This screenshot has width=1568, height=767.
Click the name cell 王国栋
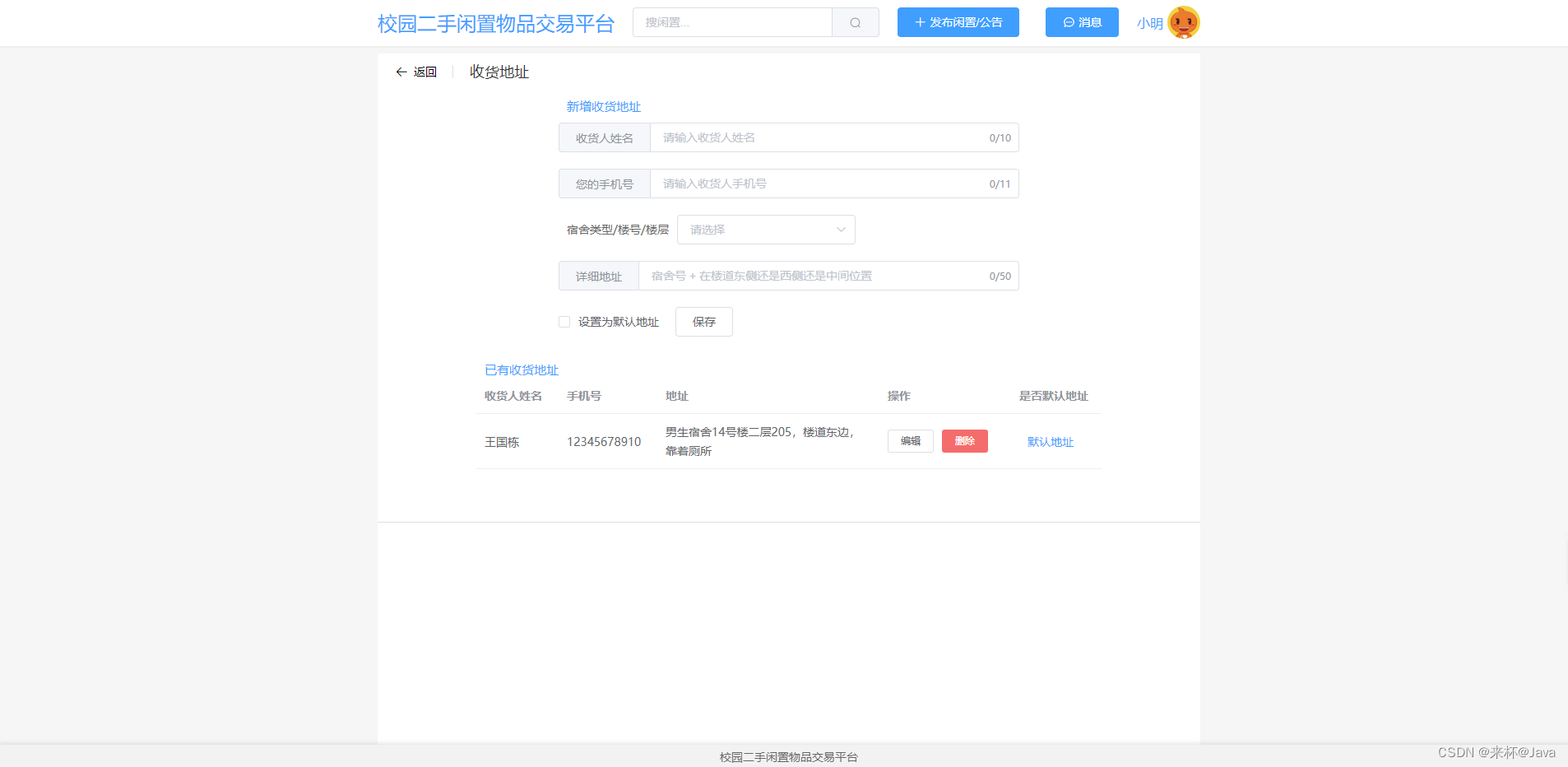502,442
